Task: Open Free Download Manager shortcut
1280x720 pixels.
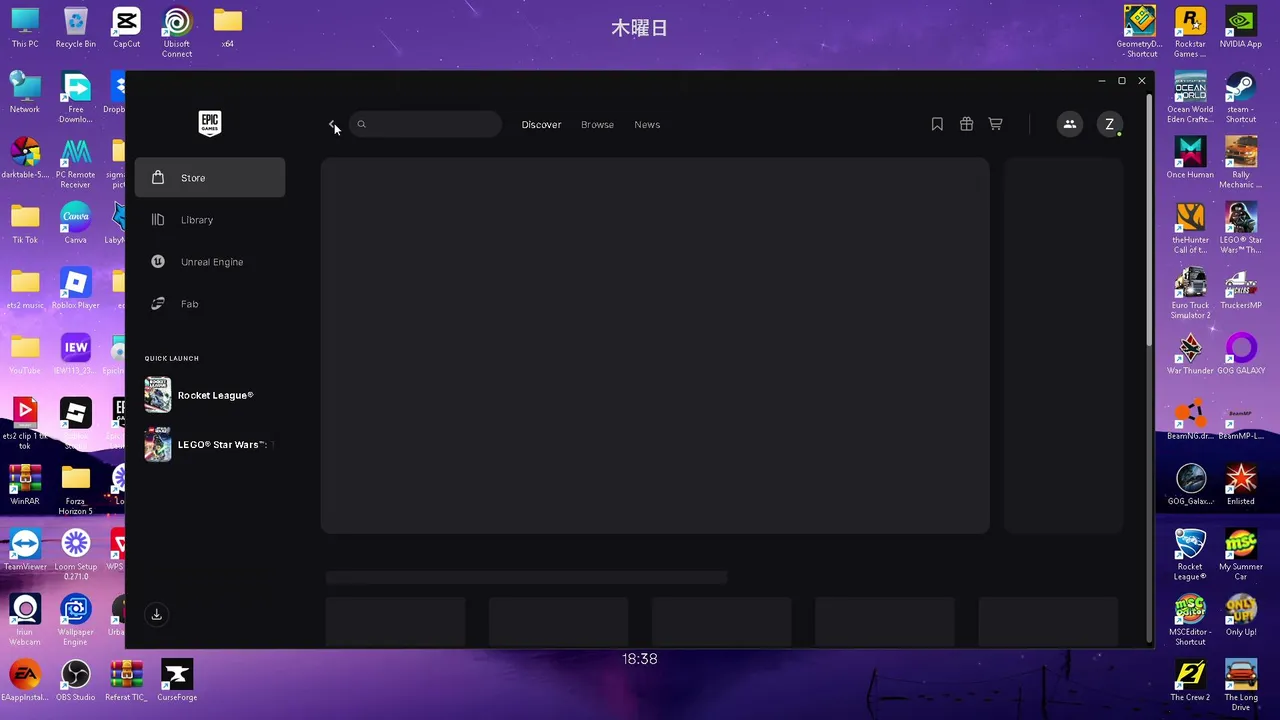Action: click(76, 97)
